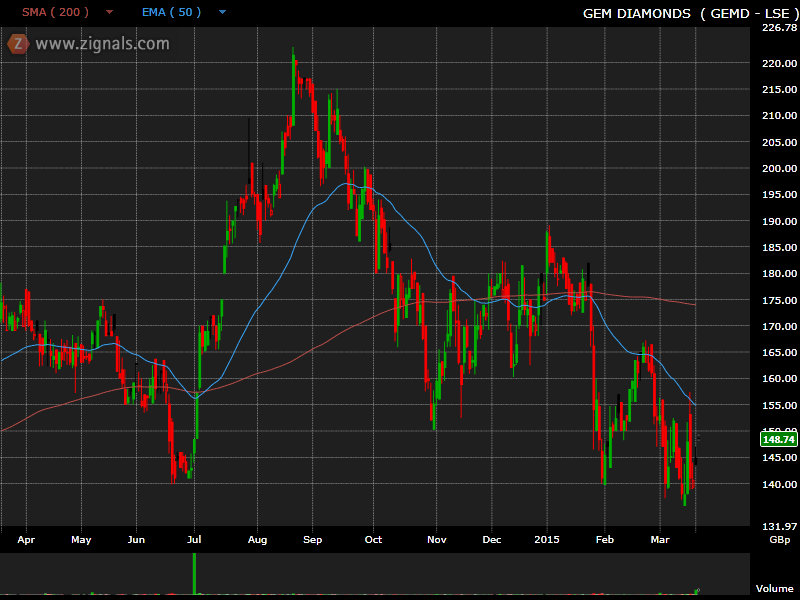Viewport: 800px width, 600px height.
Task: Select the Sep label on the time axis
Action: tap(311, 540)
